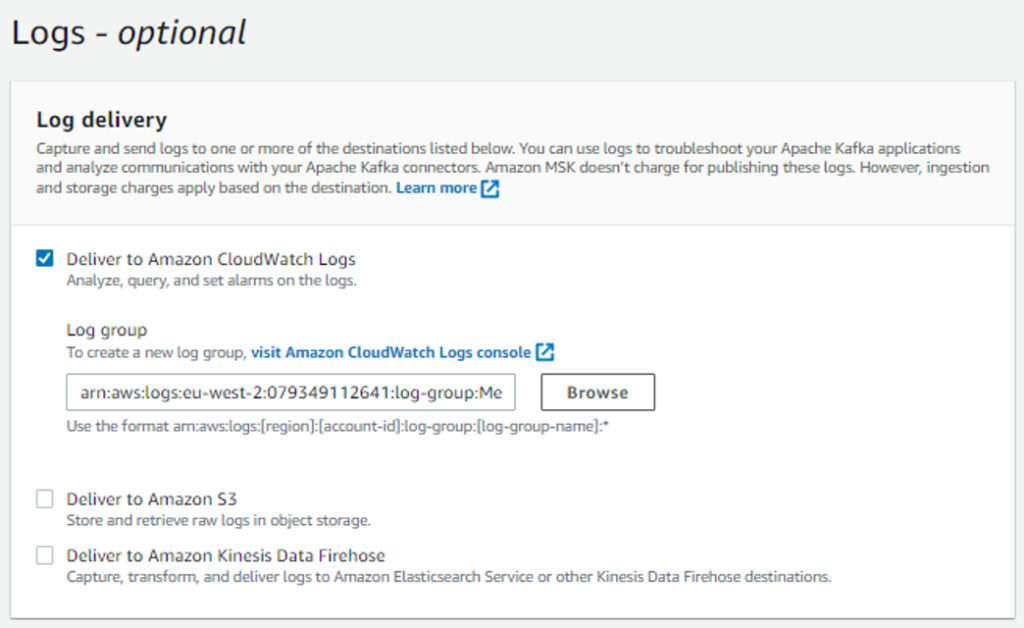Click the Logs - optional section title
The image size is (1024, 628).
(129, 33)
